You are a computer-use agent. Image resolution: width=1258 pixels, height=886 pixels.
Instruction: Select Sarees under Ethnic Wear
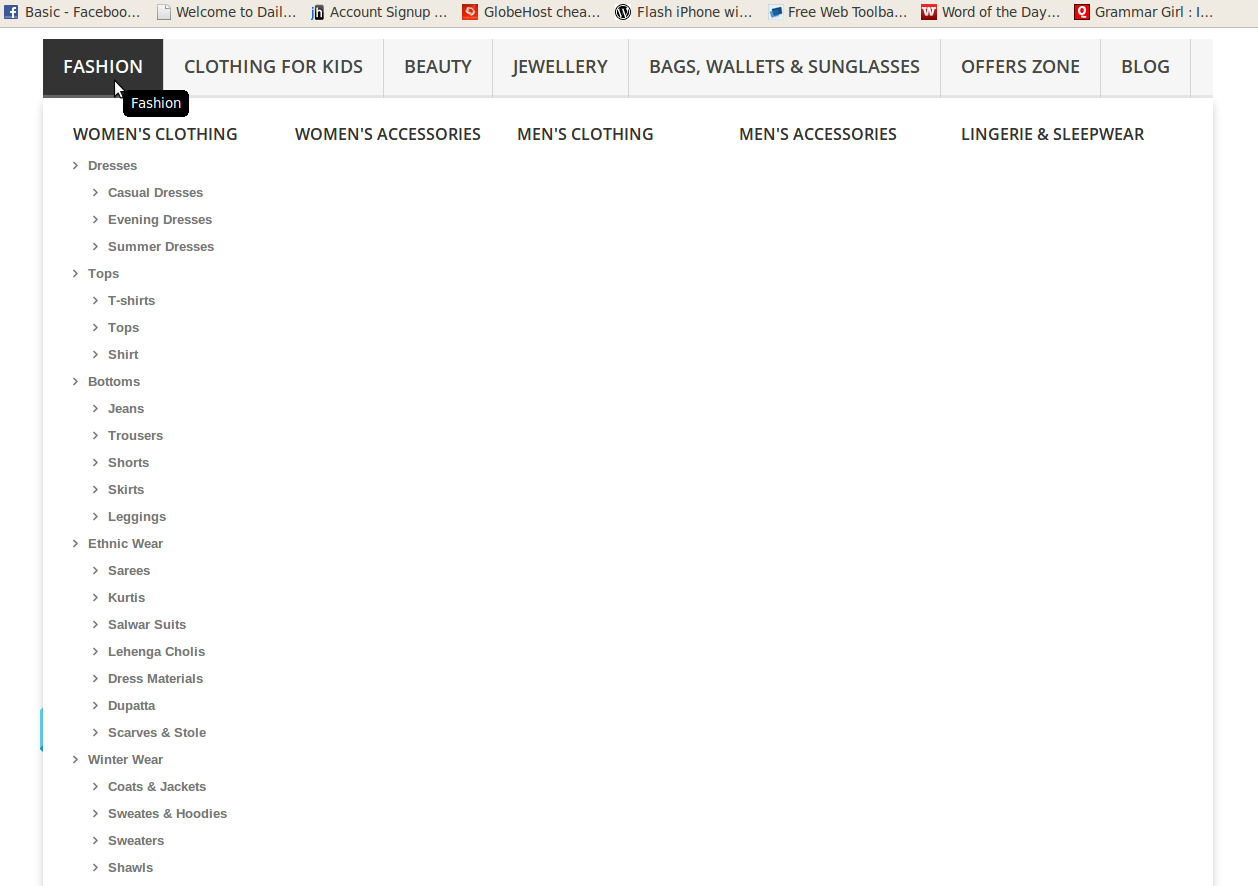tap(129, 571)
